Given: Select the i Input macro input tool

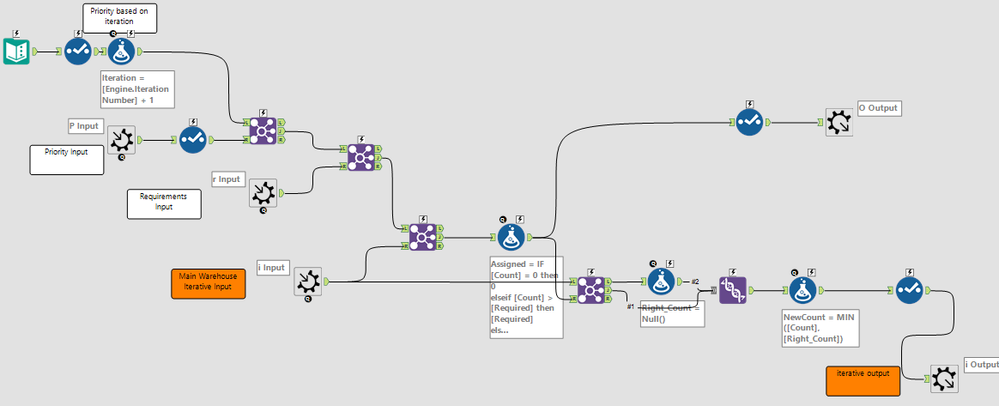Looking at the screenshot, I should (x=308, y=281).
